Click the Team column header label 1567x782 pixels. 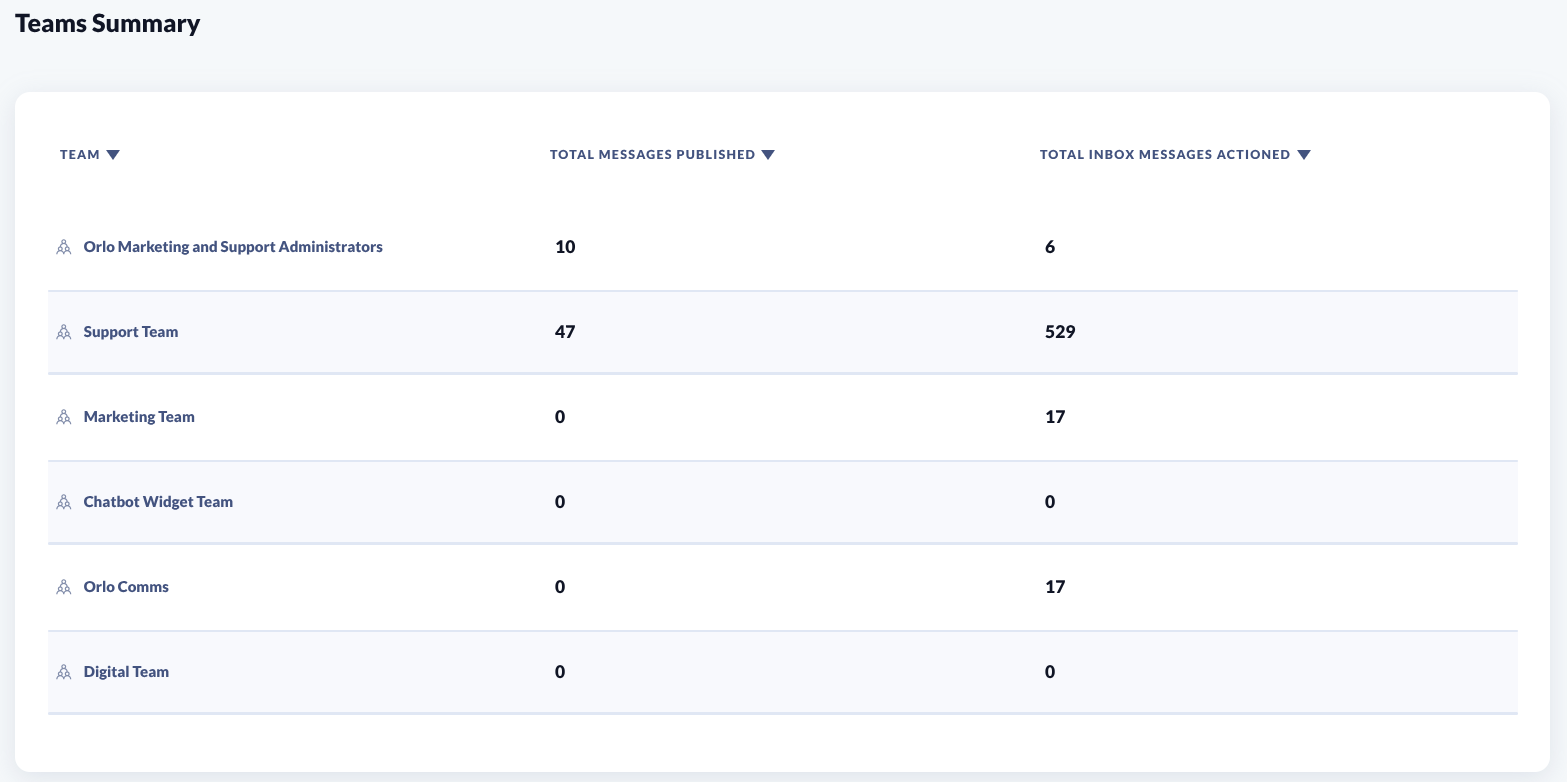80,155
